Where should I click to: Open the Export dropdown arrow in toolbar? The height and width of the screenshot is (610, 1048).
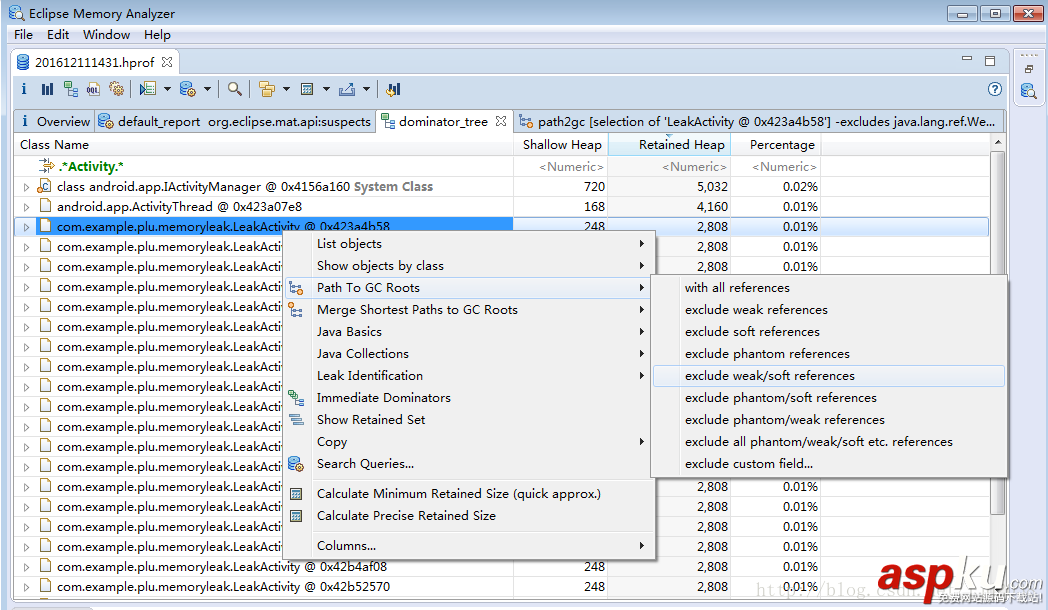366,89
